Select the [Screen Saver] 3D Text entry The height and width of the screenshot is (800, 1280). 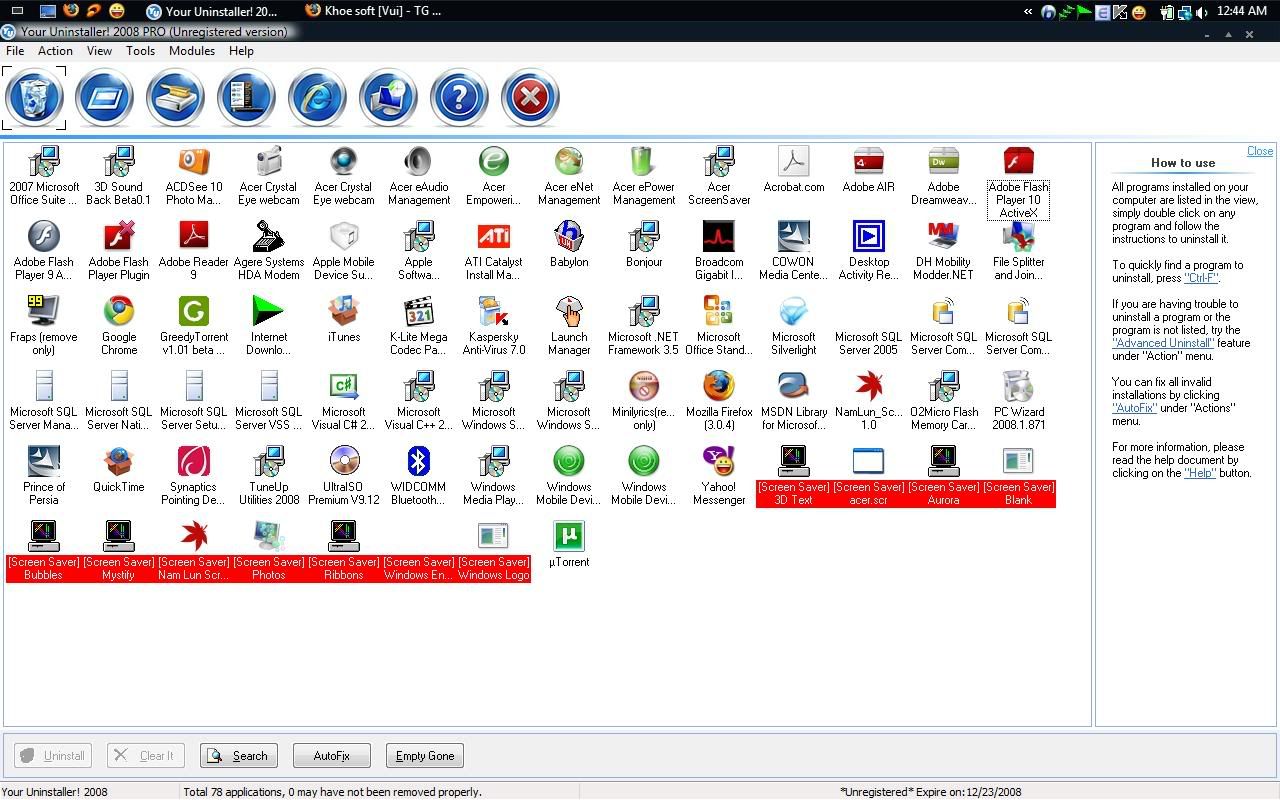[x=794, y=476]
